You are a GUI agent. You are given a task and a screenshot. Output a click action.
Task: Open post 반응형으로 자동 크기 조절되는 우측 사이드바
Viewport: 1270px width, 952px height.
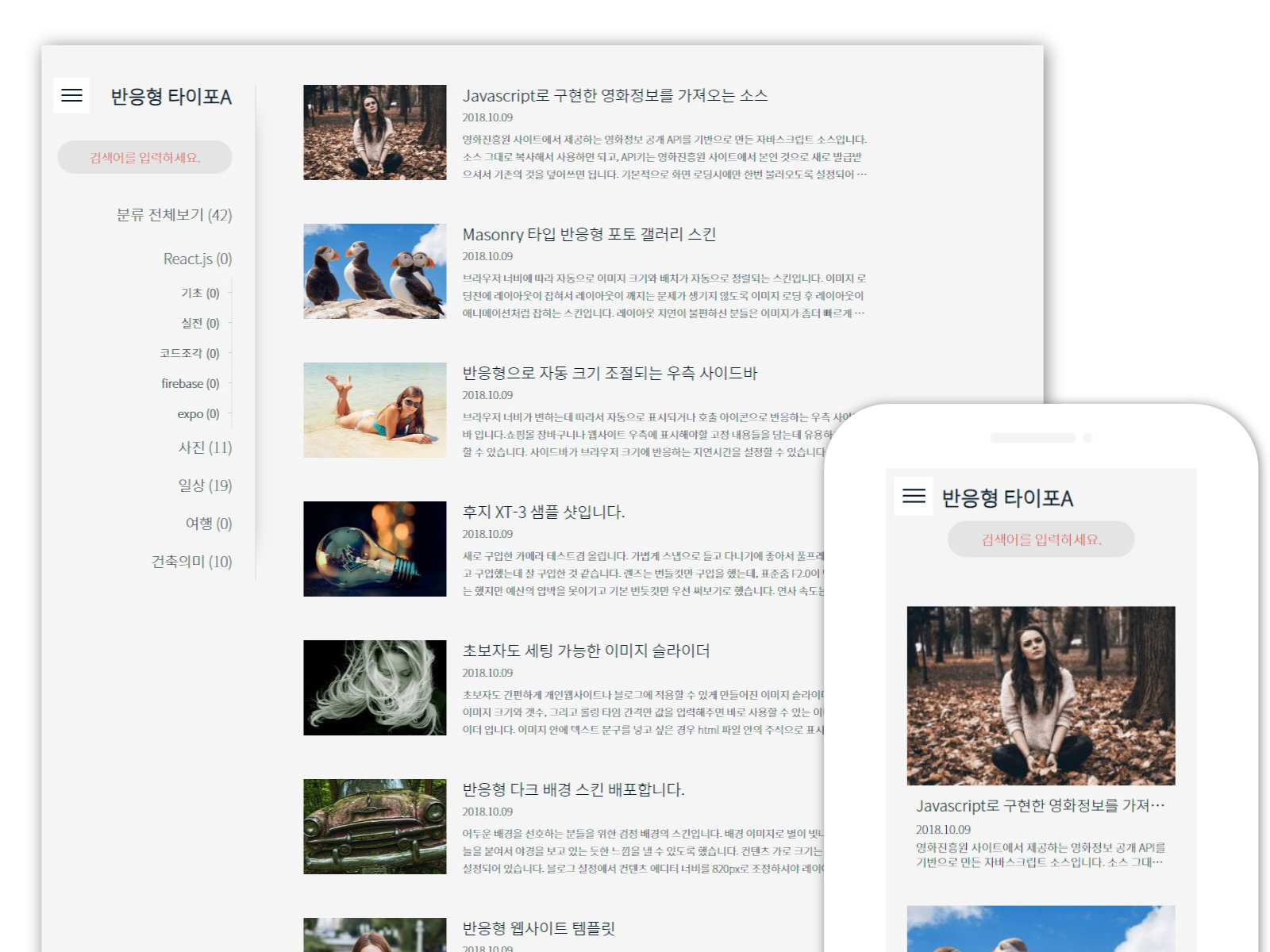pyautogui.click(x=610, y=373)
